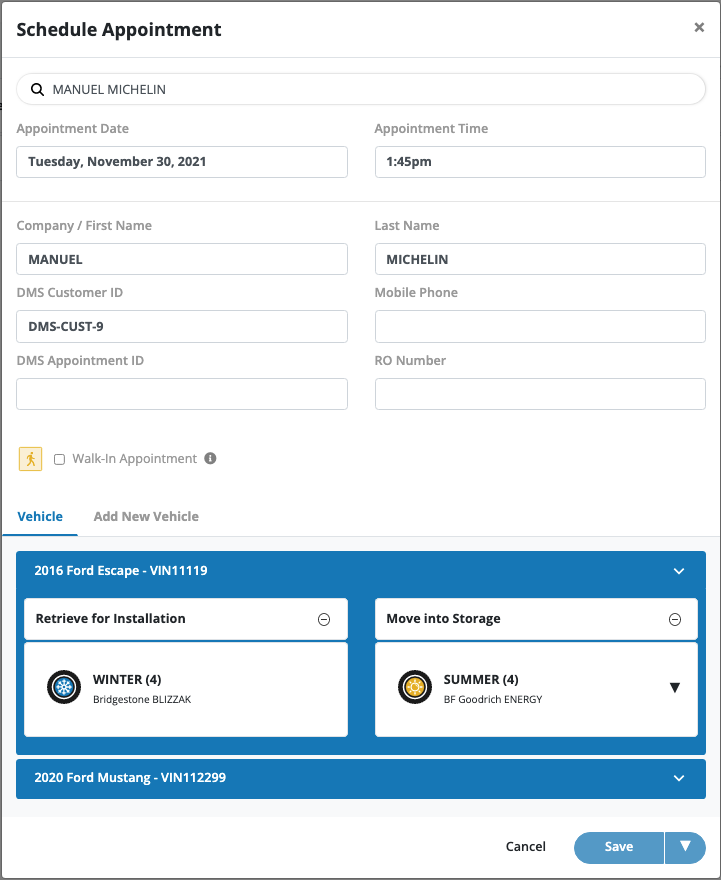Image resolution: width=721 pixels, height=880 pixels.
Task: Click the Cancel button
Action: click(525, 846)
